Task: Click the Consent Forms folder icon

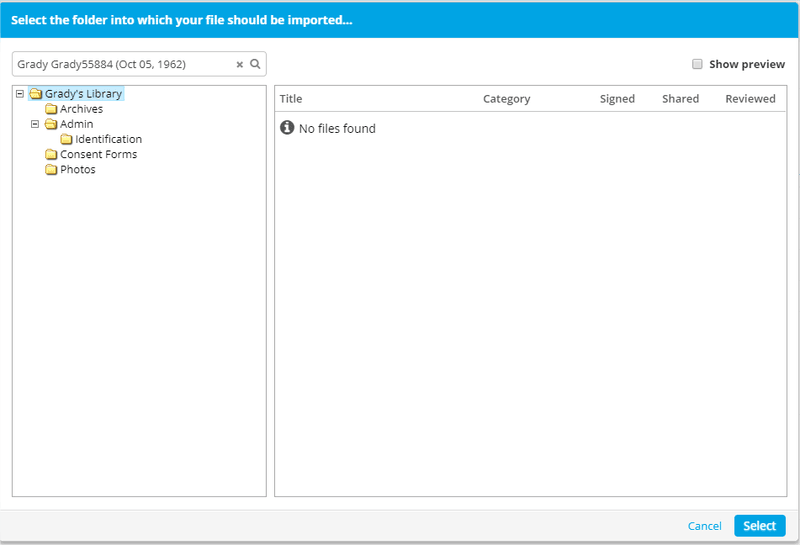Action: (x=51, y=154)
